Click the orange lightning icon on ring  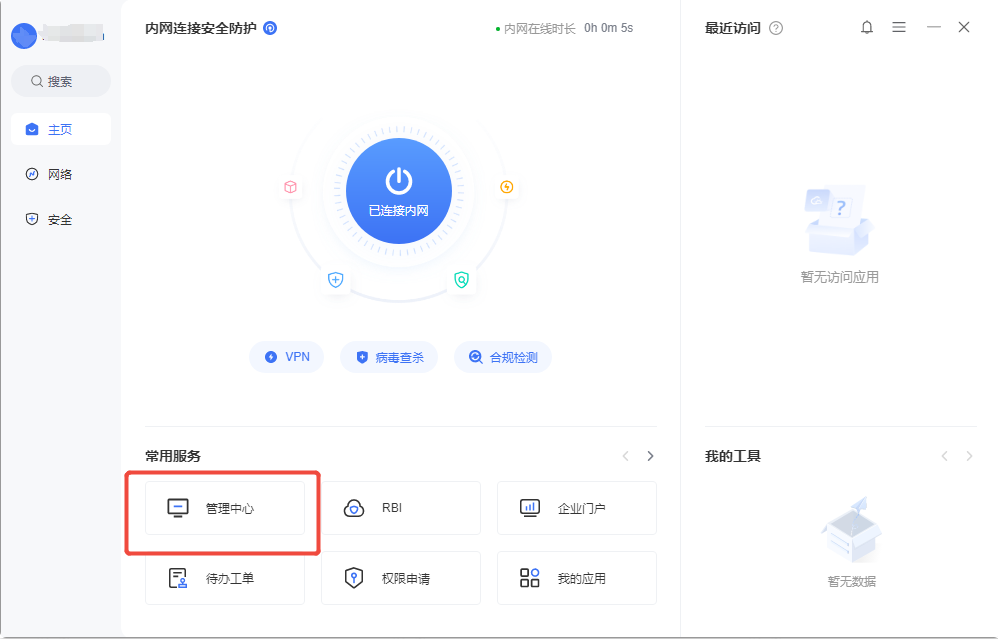pyautogui.click(x=507, y=187)
